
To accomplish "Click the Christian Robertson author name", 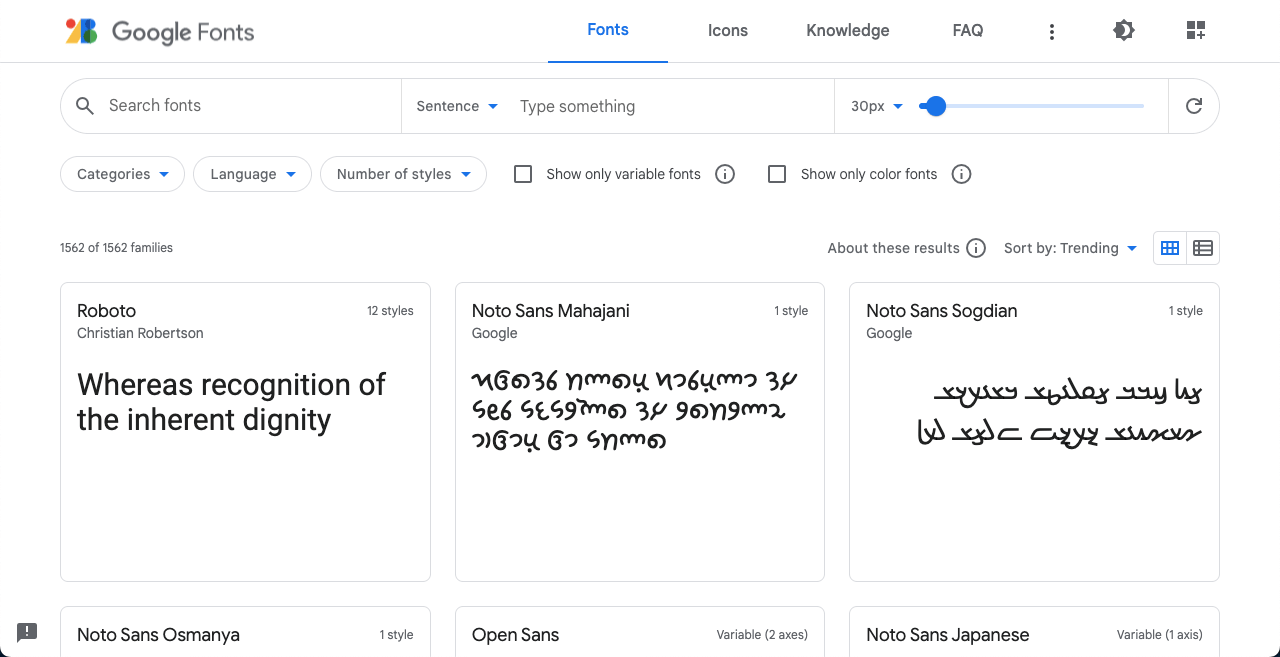I will 140,333.
